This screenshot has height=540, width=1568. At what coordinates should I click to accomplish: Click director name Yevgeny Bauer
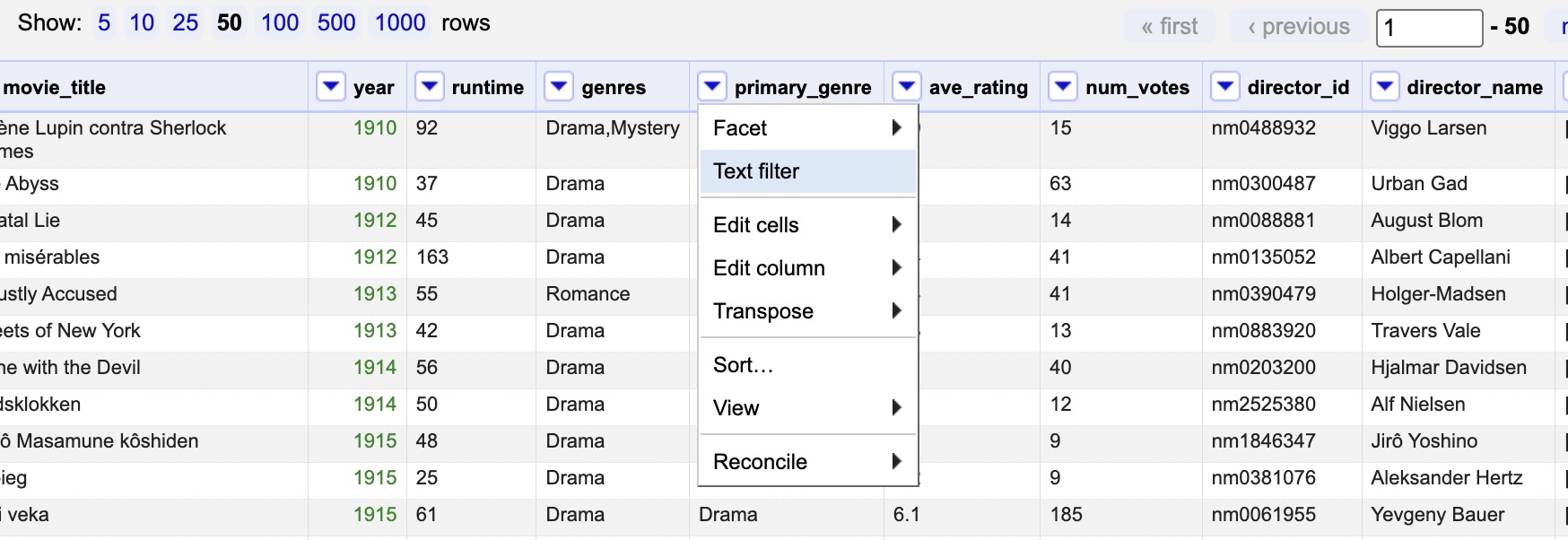point(1437,515)
